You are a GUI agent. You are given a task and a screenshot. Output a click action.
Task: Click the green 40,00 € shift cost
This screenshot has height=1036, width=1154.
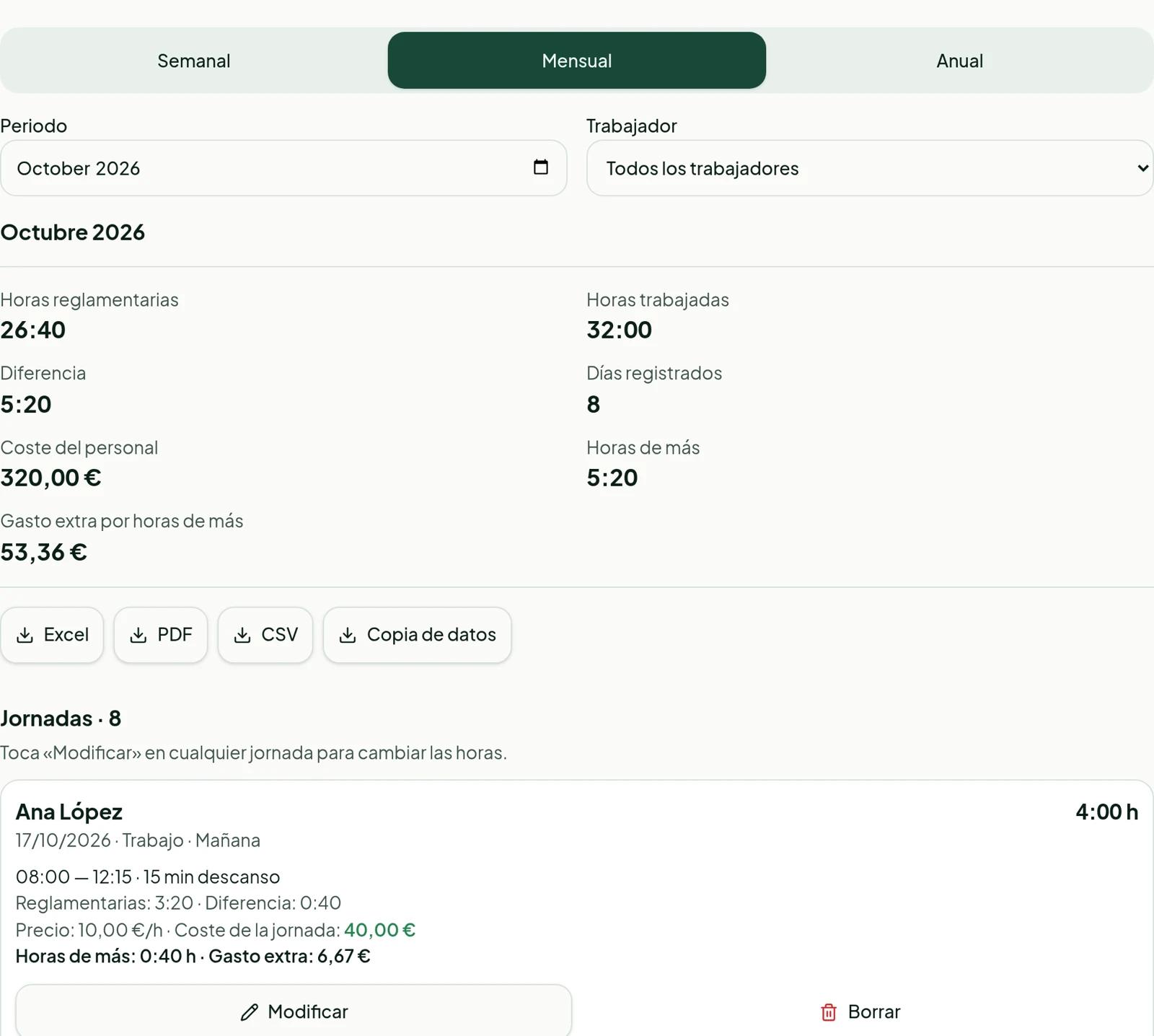click(380, 929)
